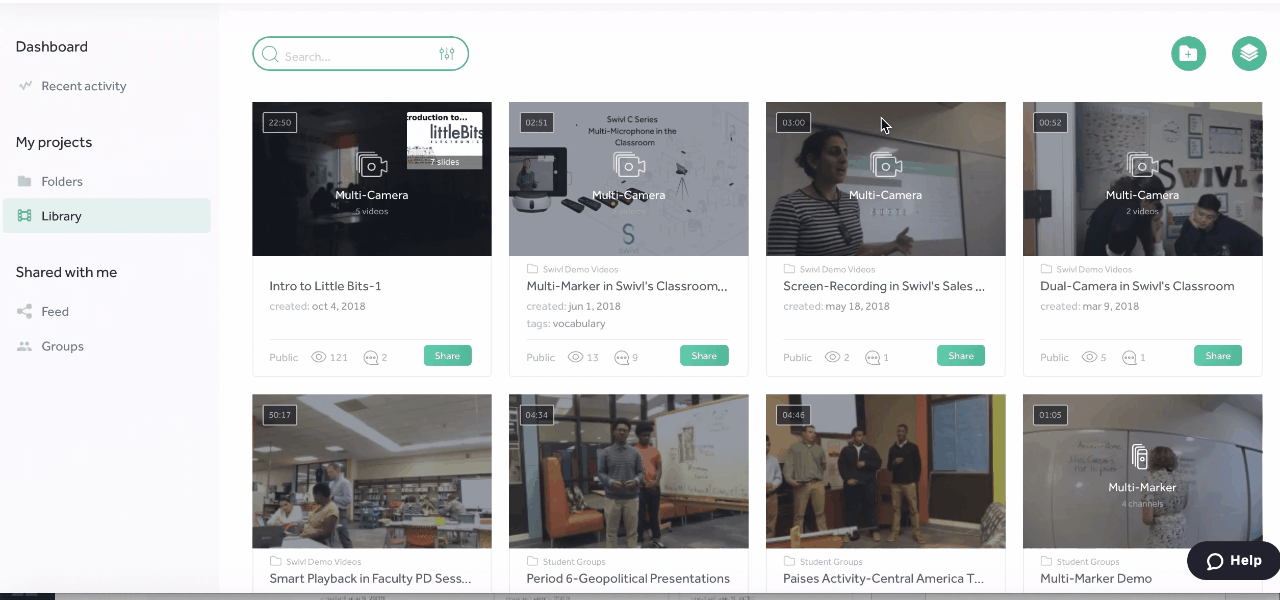Screen dimensions: 1280x600
Task: Click comments icon on Intro to Little Bits-1
Action: (x=372, y=357)
